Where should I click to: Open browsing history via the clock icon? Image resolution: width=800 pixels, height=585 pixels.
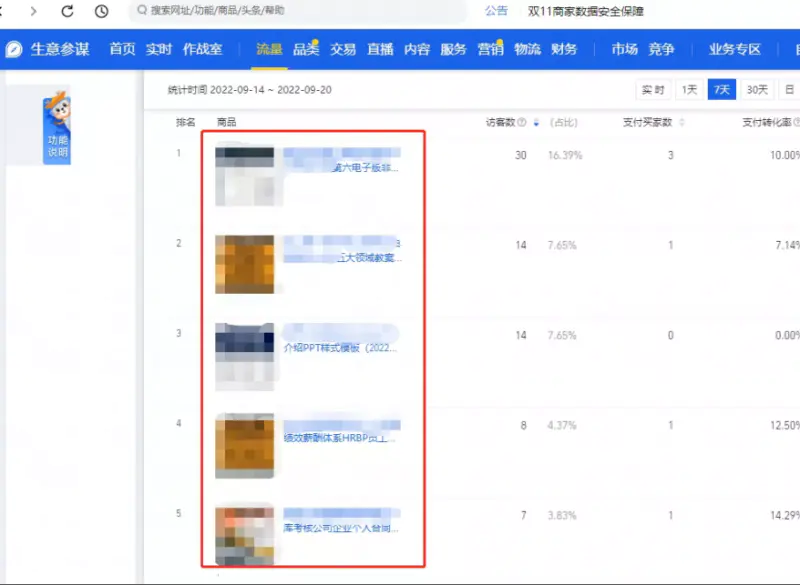click(101, 10)
